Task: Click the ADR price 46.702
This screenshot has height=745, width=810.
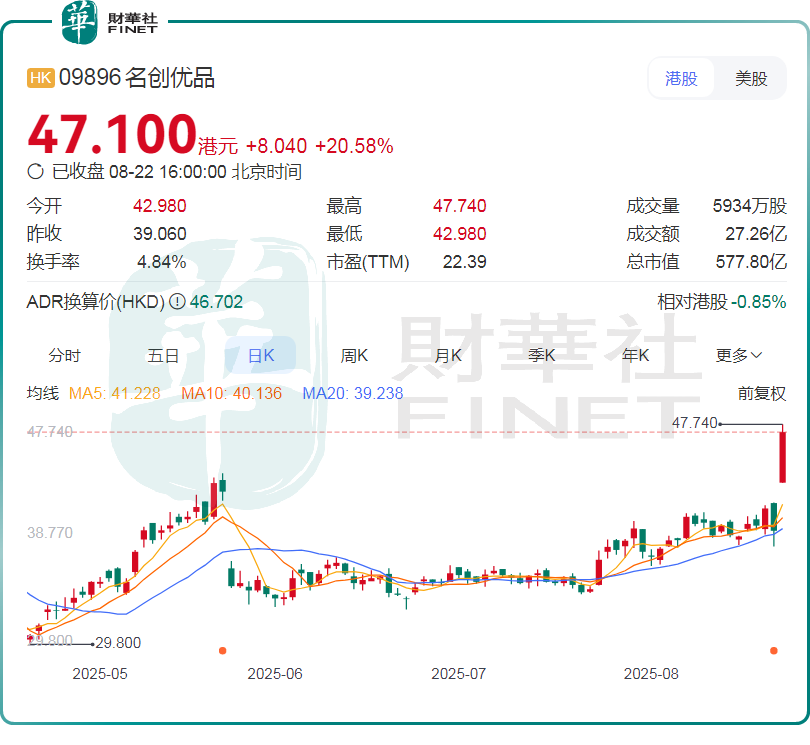Action: (x=216, y=301)
